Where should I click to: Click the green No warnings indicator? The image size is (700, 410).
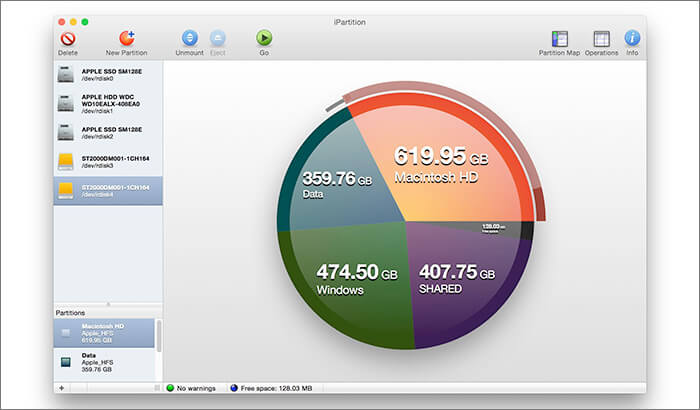pyautogui.click(x=170, y=388)
